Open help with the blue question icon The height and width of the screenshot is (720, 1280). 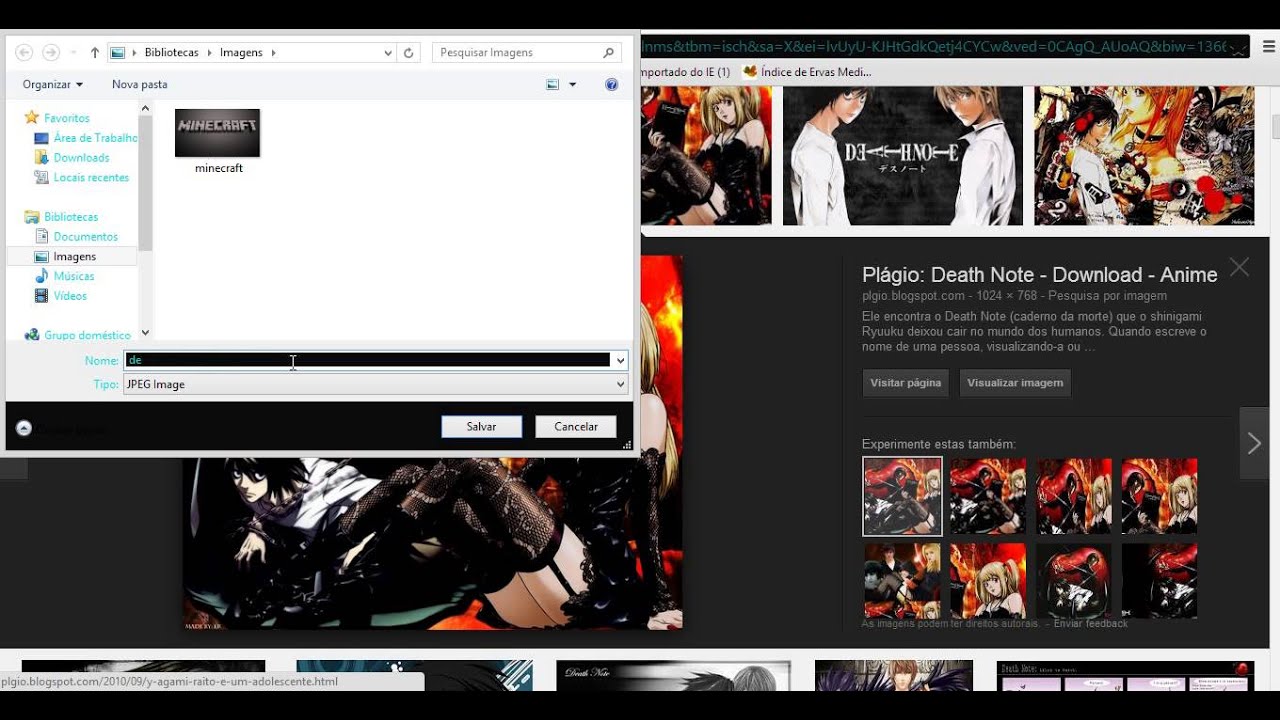click(612, 84)
